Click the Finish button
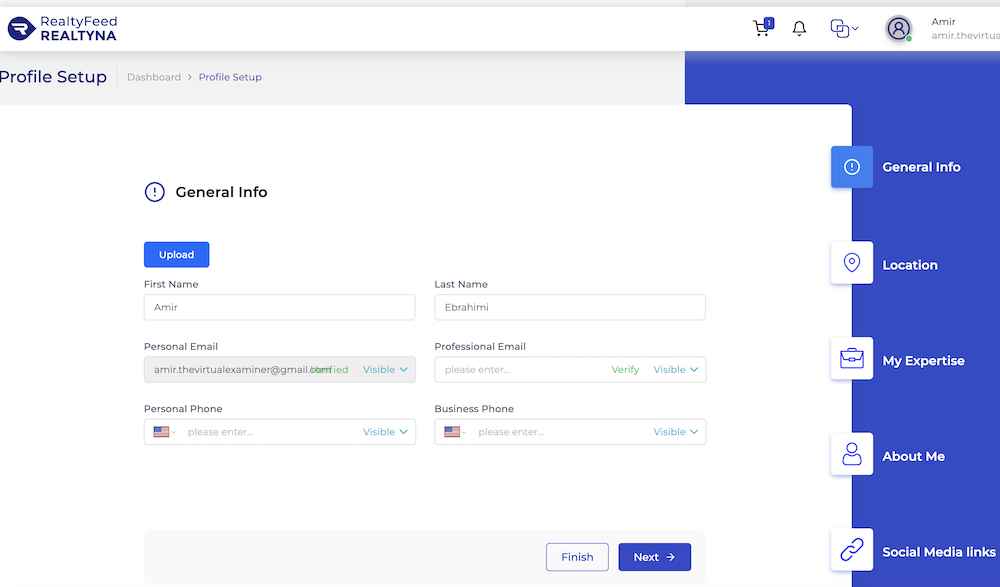The width and height of the screenshot is (1000, 587). [x=577, y=557]
